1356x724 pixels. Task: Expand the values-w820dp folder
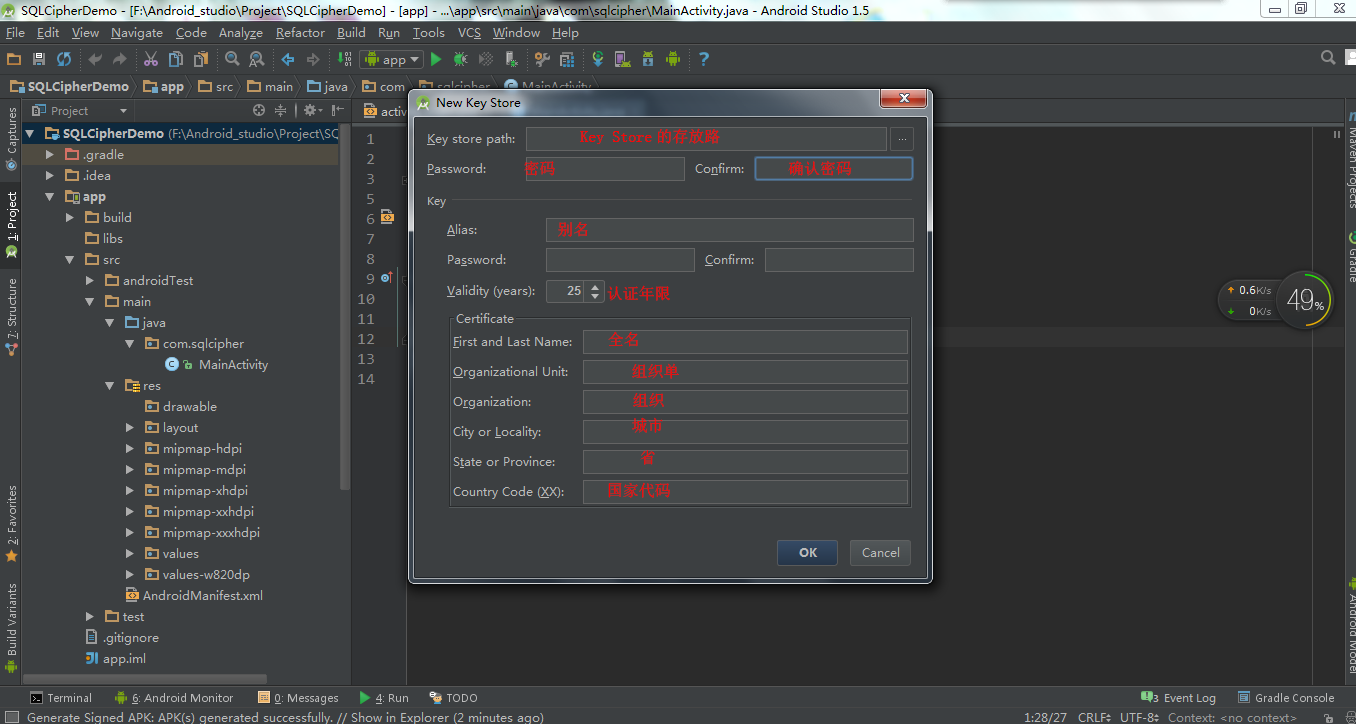coord(130,575)
